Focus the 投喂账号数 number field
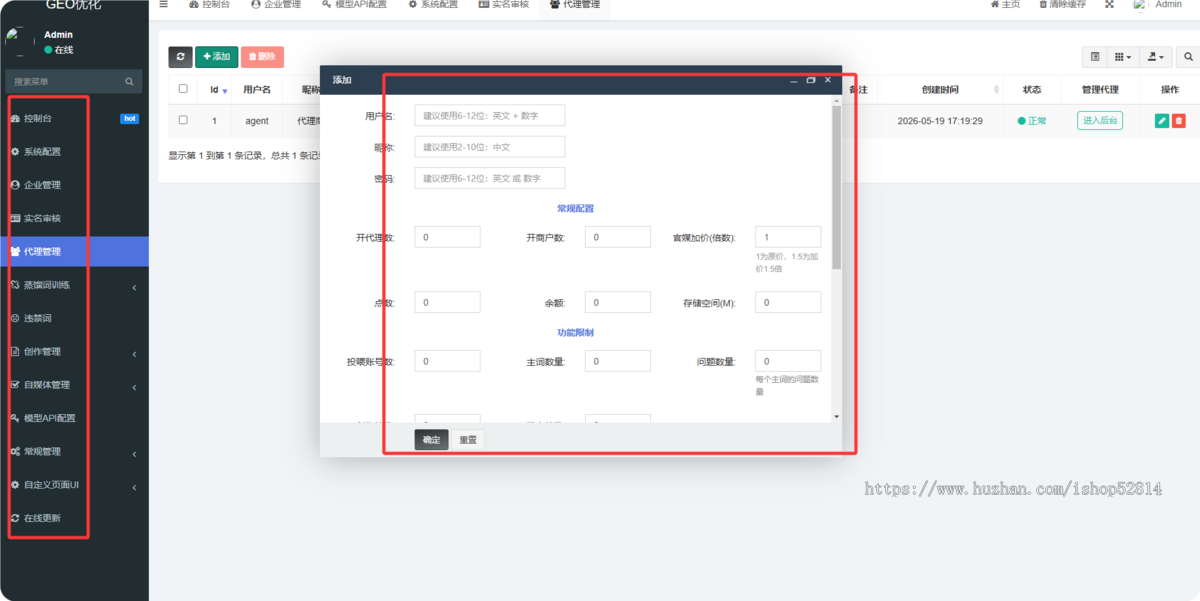This screenshot has width=1200, height=601. 447,361
